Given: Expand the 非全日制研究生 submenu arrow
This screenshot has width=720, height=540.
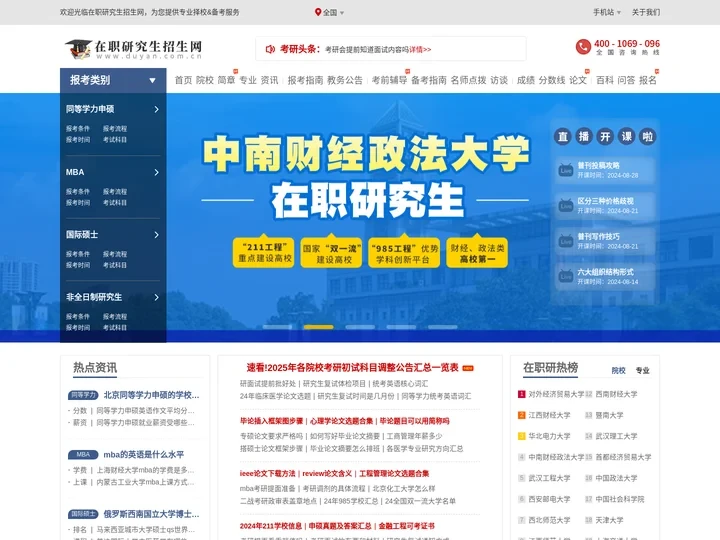Looking at the screenshot, I should 157,297.
